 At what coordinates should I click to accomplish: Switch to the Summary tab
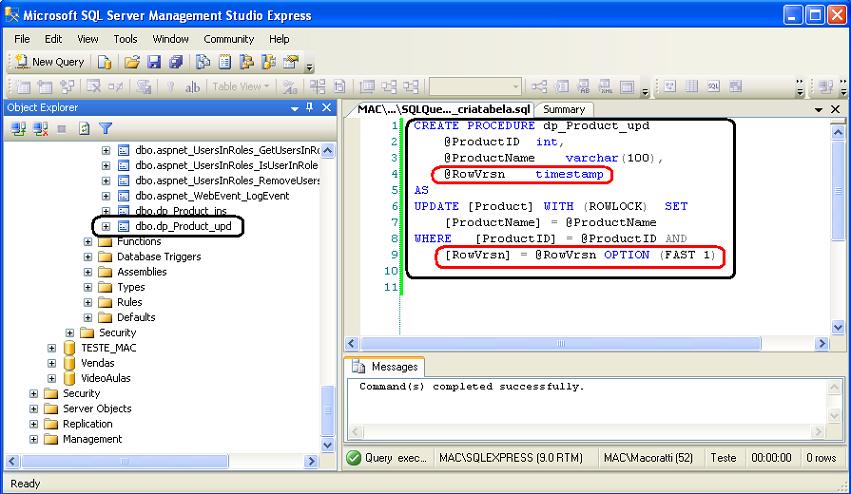pos(564,109)
